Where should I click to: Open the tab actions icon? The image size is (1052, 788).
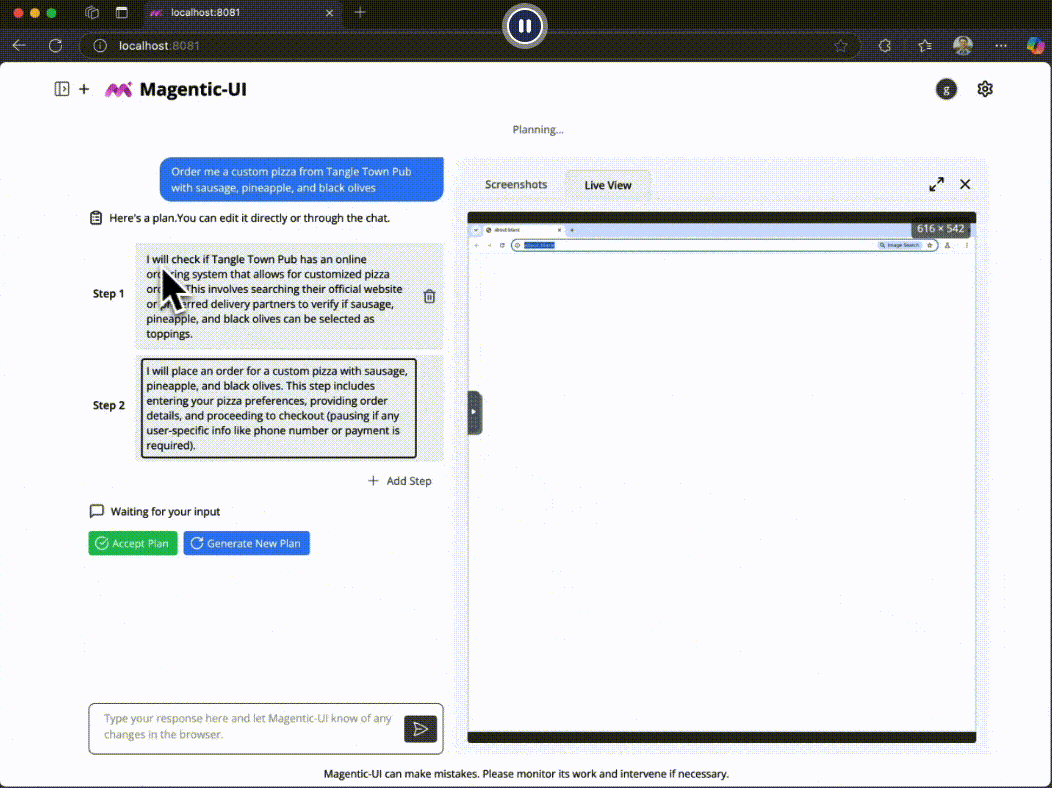click(x=121, y=12)
